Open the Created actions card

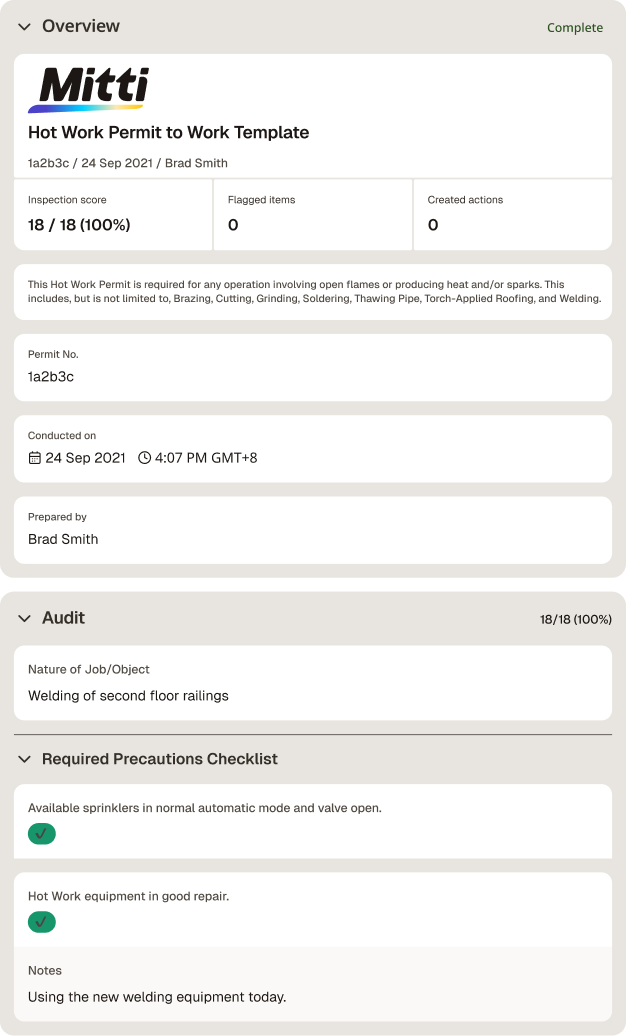coord(513,215)
